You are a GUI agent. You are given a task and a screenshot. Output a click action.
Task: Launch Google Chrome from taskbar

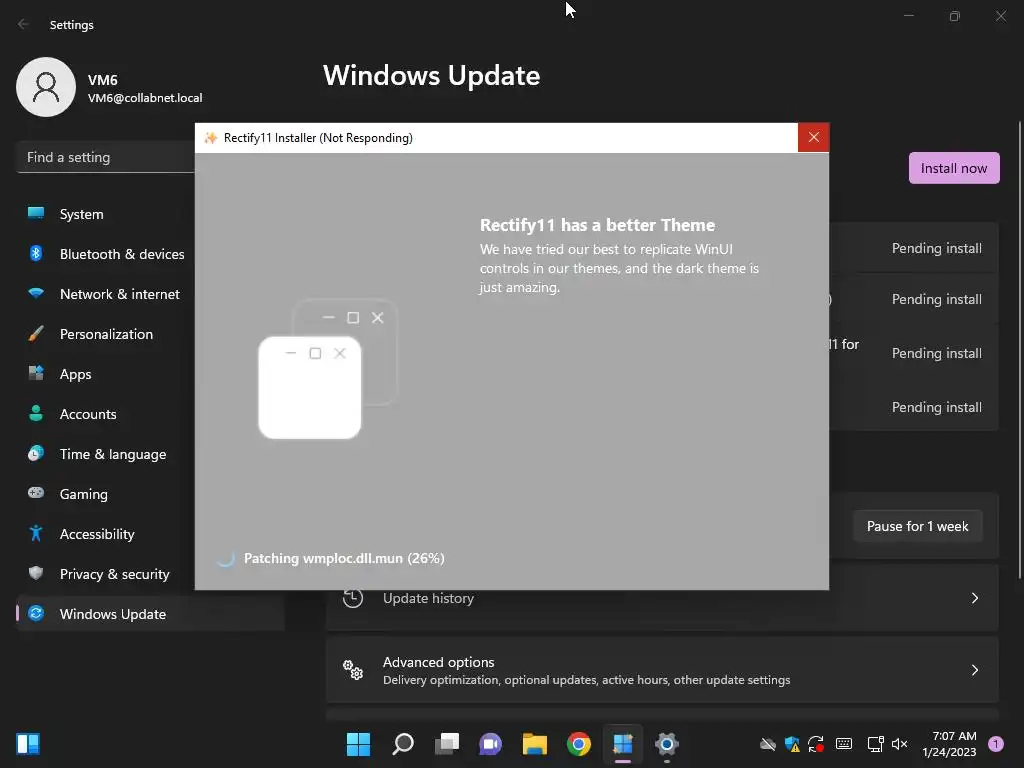click(579, 744)
